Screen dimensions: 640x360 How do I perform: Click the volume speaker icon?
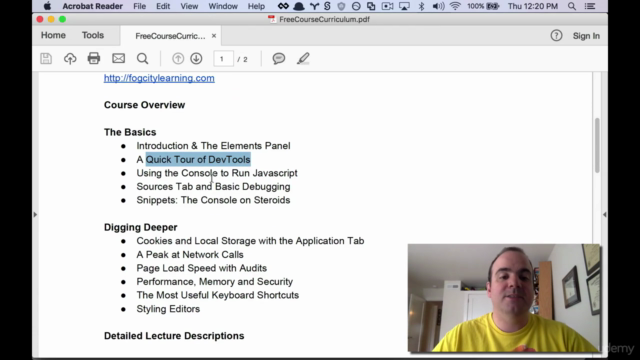[x=438, y=6]
